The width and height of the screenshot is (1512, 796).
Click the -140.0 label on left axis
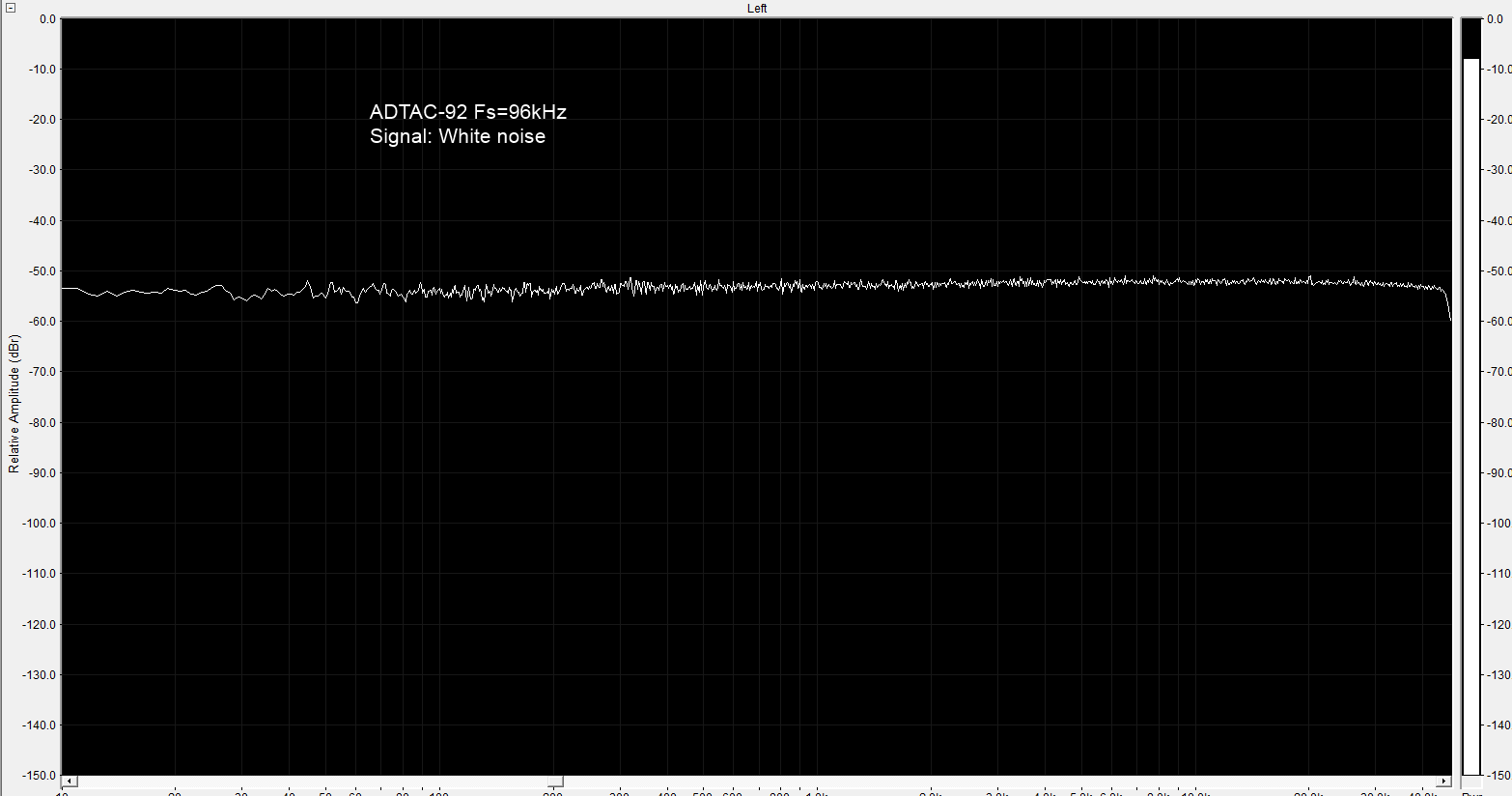(x=41, y=725)
